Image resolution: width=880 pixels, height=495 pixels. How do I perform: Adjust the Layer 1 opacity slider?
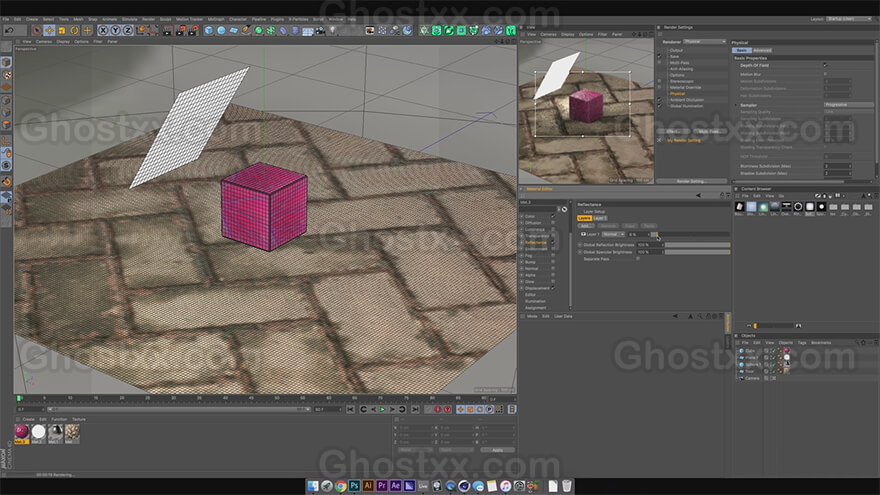coord(691,234)
